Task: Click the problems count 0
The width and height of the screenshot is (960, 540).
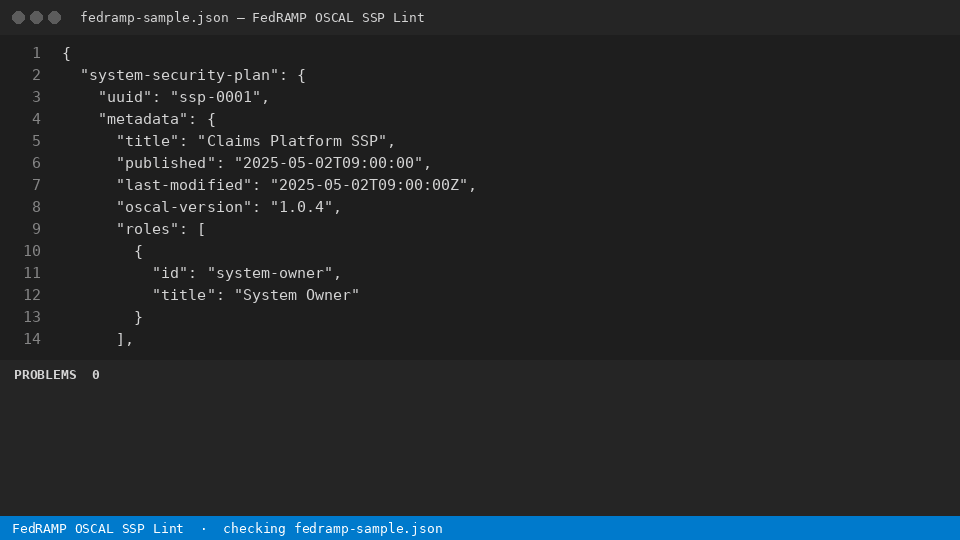Action: (96, 375)
